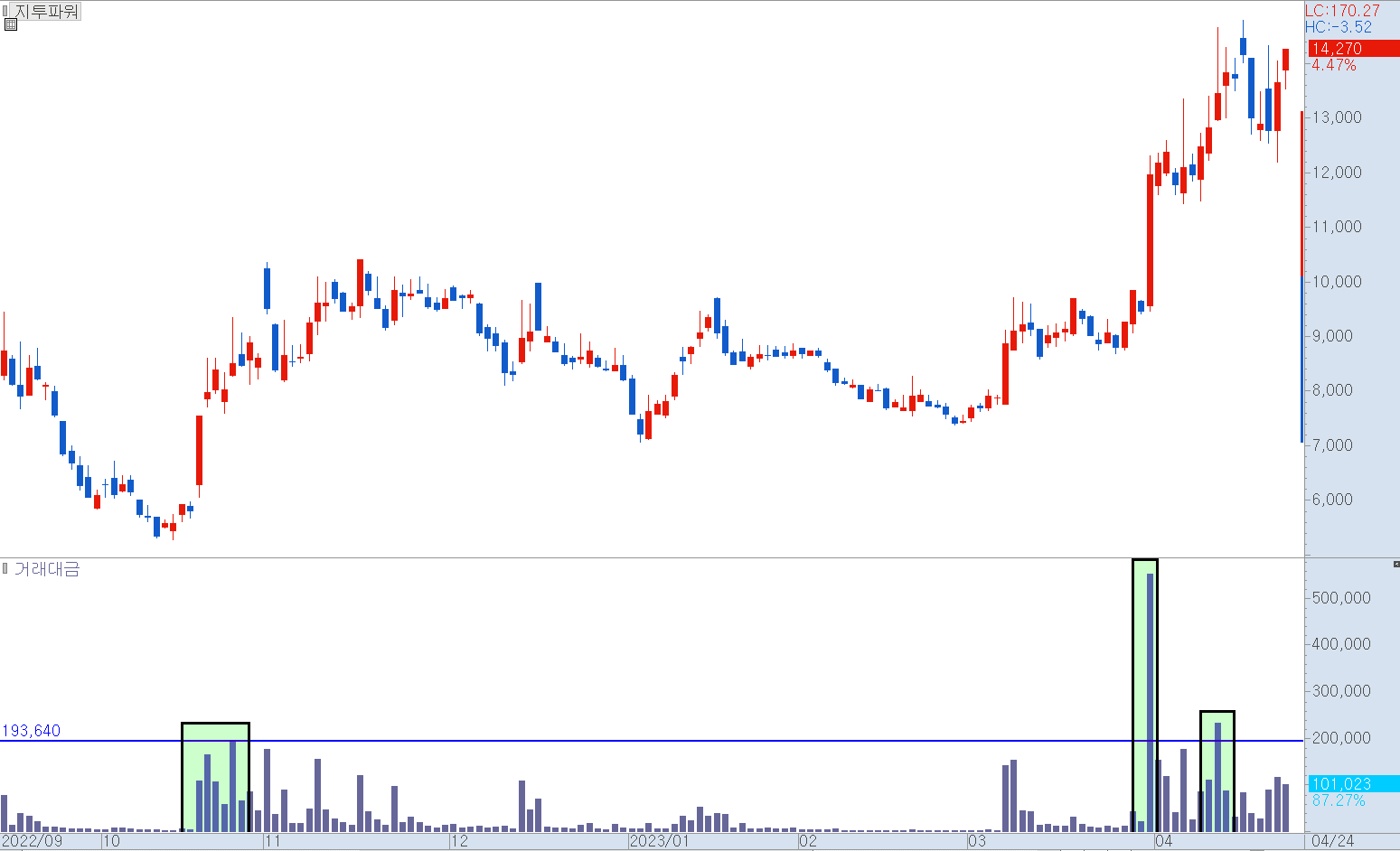
Task: Click the gray handle beside 거래대금 label
Action: point(5,569)
